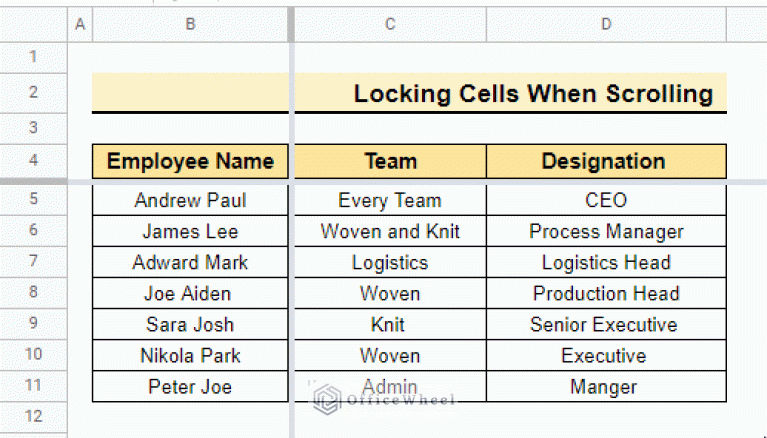The height and width of the screenshot is (438, 767).
Task: Click the cell with Sara Josh
Action: pos(190,324)
